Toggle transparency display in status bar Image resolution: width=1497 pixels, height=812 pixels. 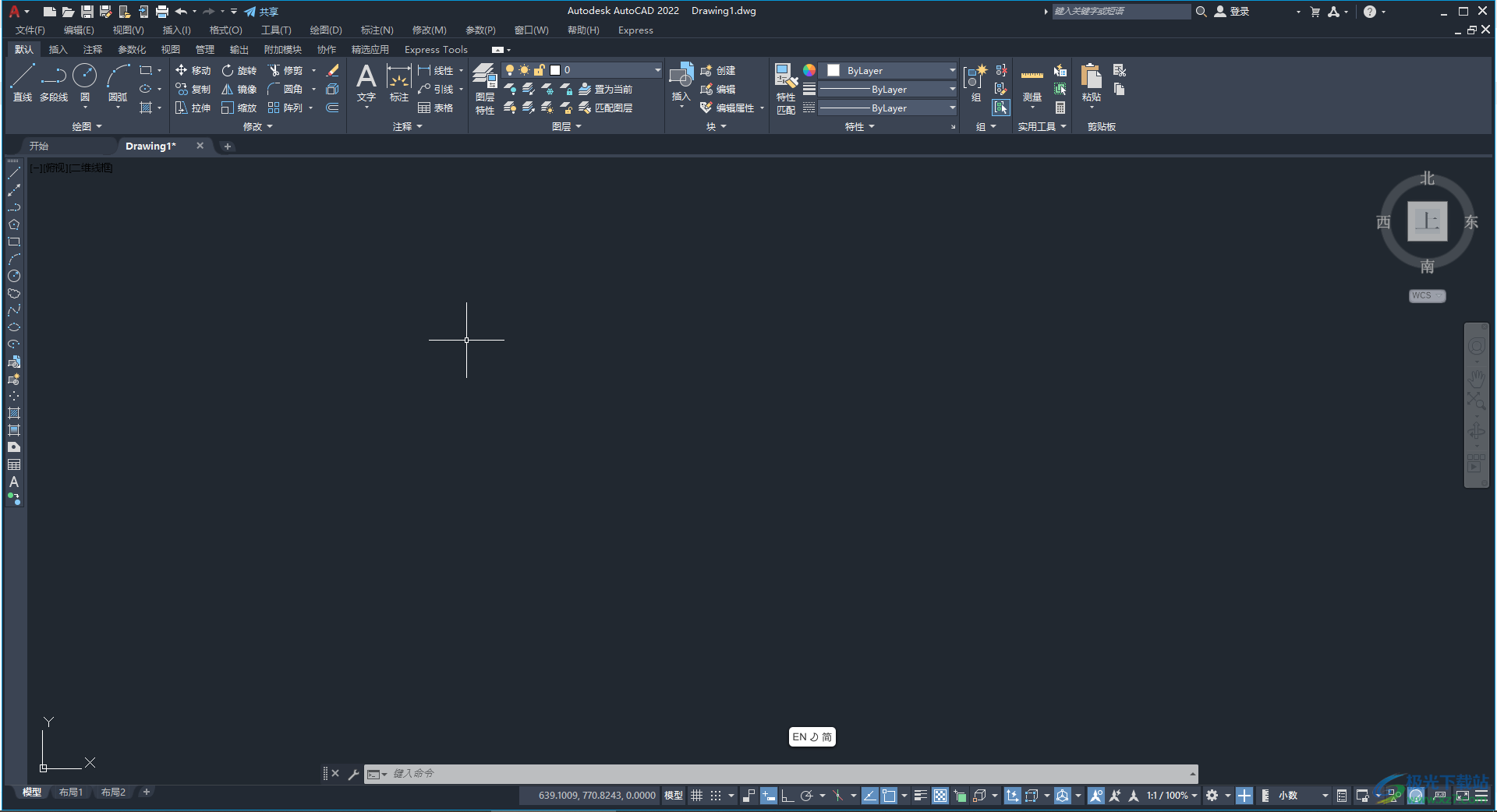click(x=940, y=796)
